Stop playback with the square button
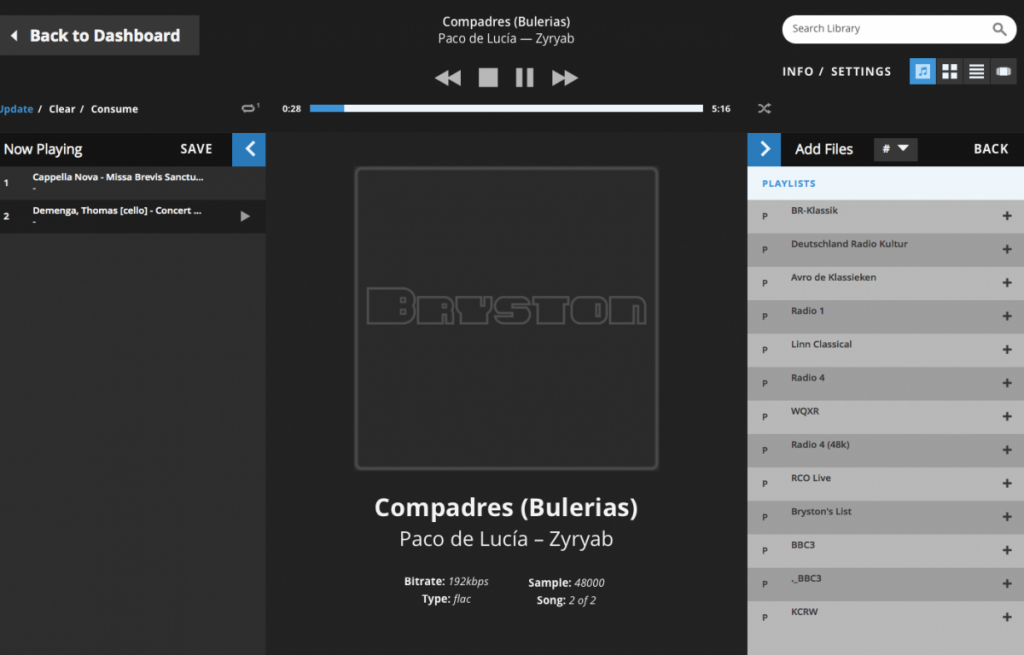This screenshot has height=655, width=1024. pyautogui.click(x=488, y=78)
